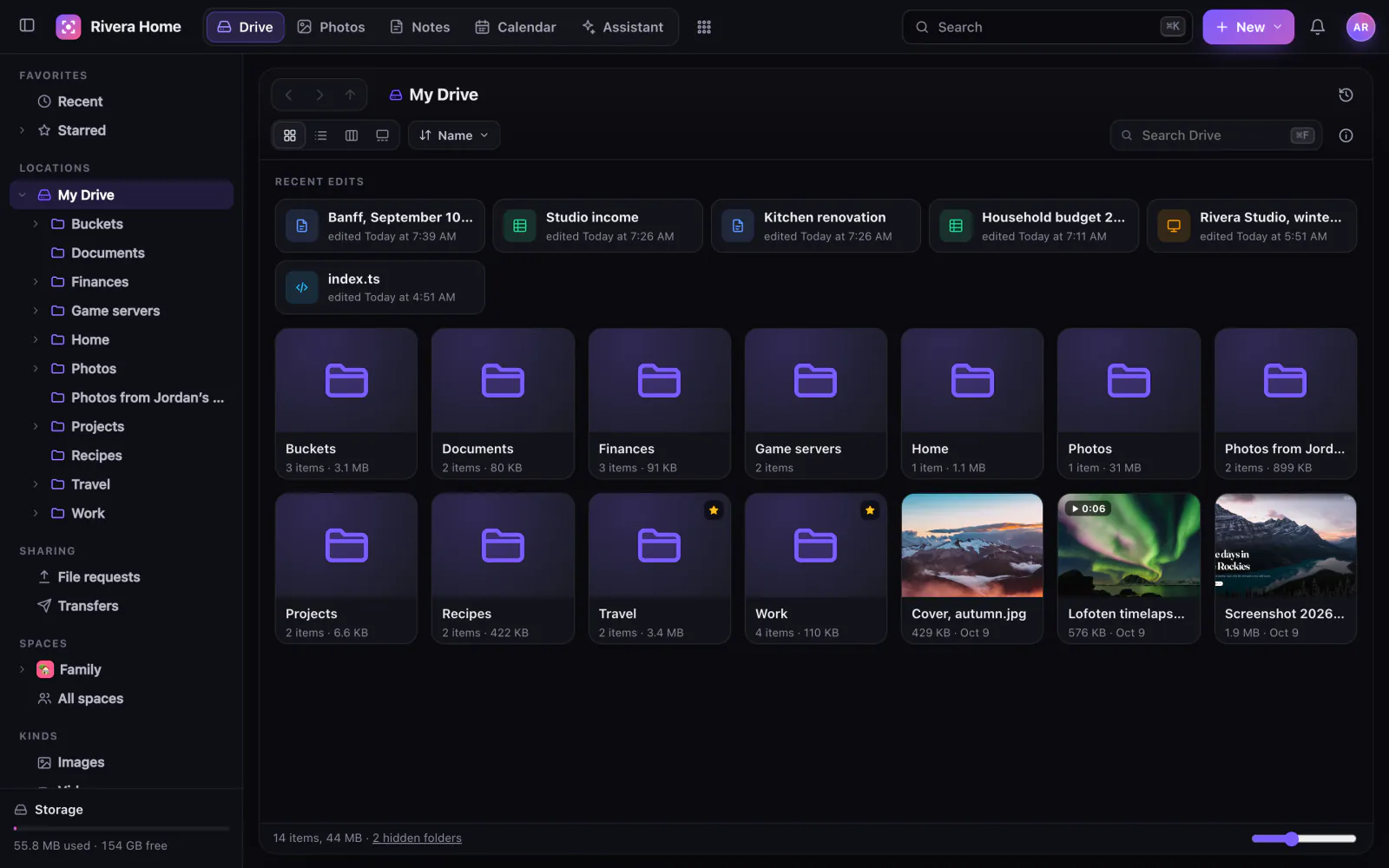Open Recent in favorites
The height and width of the screenshot is (868, 1389).
point(122,102)
